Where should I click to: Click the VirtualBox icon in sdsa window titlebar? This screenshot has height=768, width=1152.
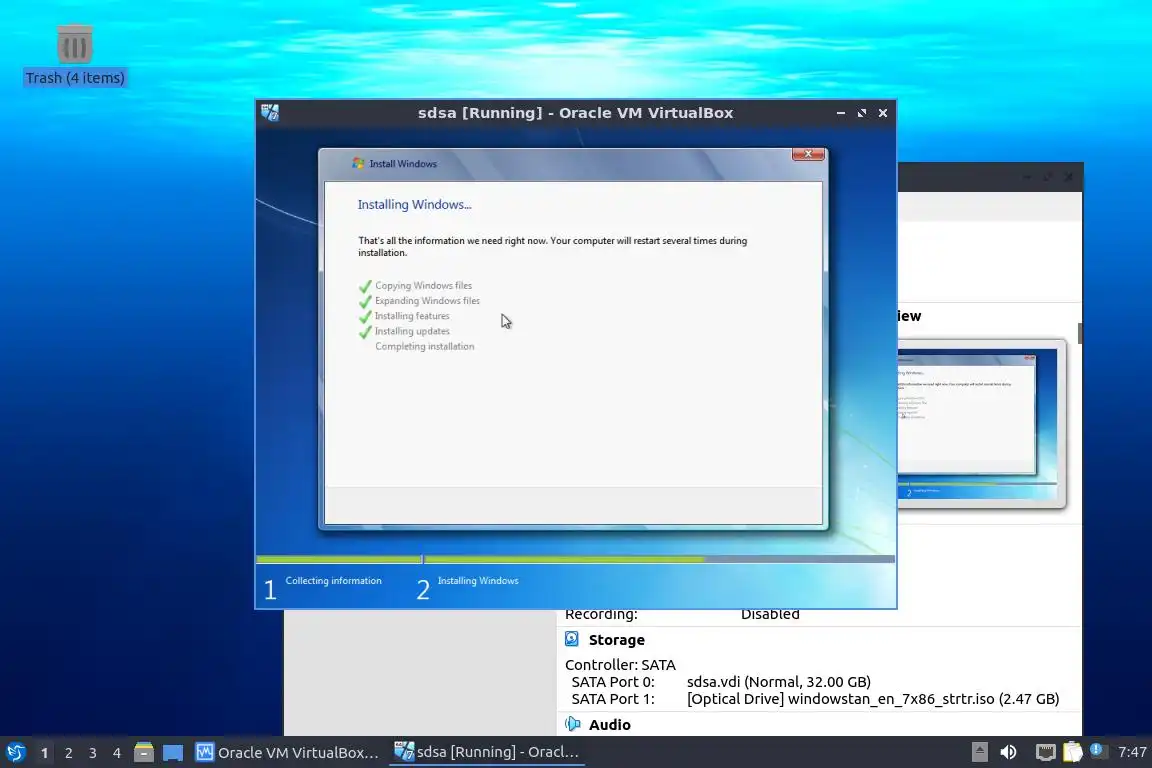270,112
